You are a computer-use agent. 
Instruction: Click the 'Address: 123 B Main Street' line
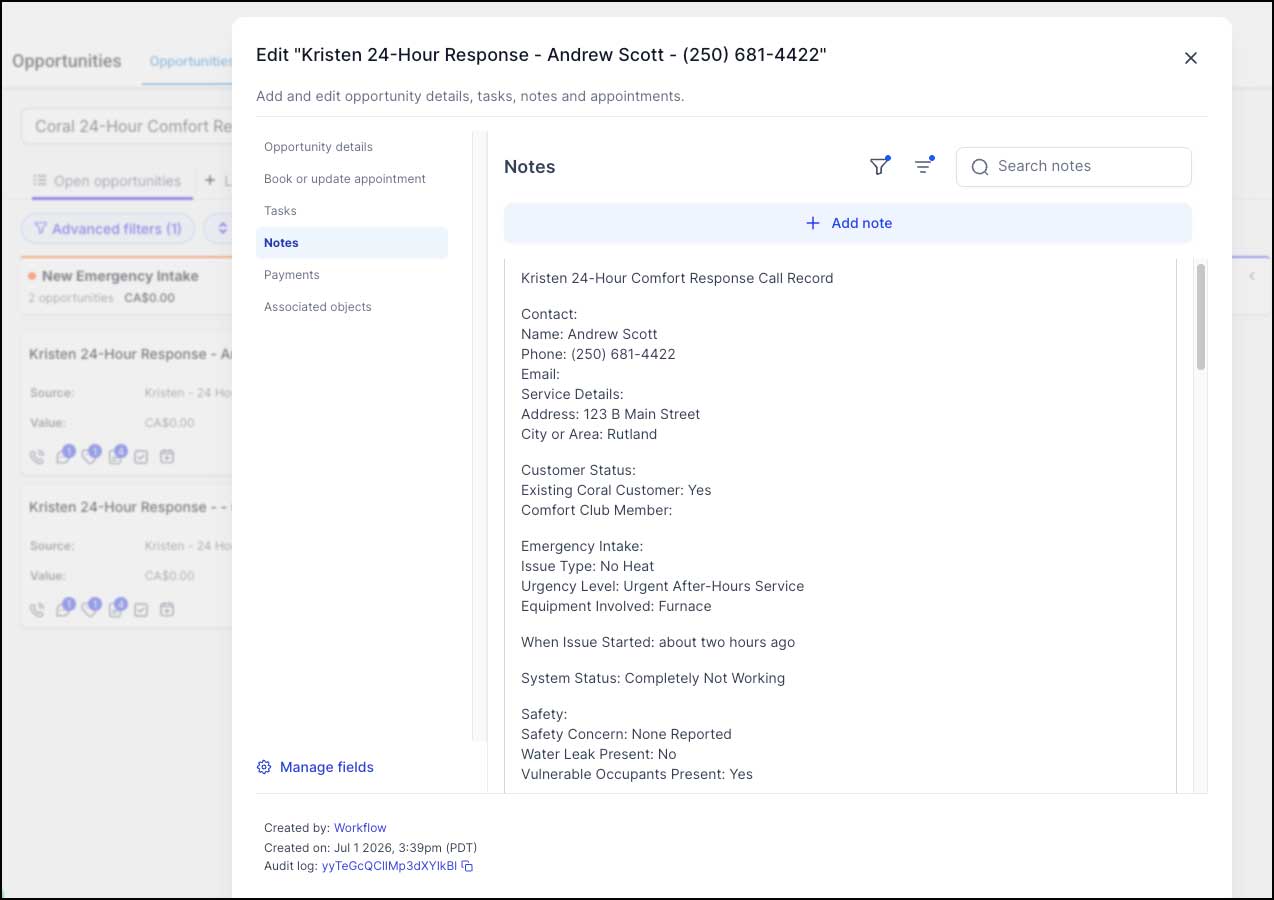[x=610, y=414]
